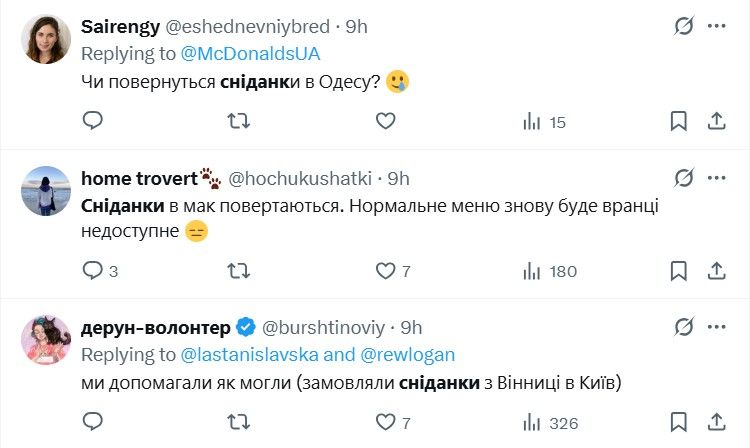Like home trovert's tweet with 7 likes

pyautogui.click(x=386, y=270)
